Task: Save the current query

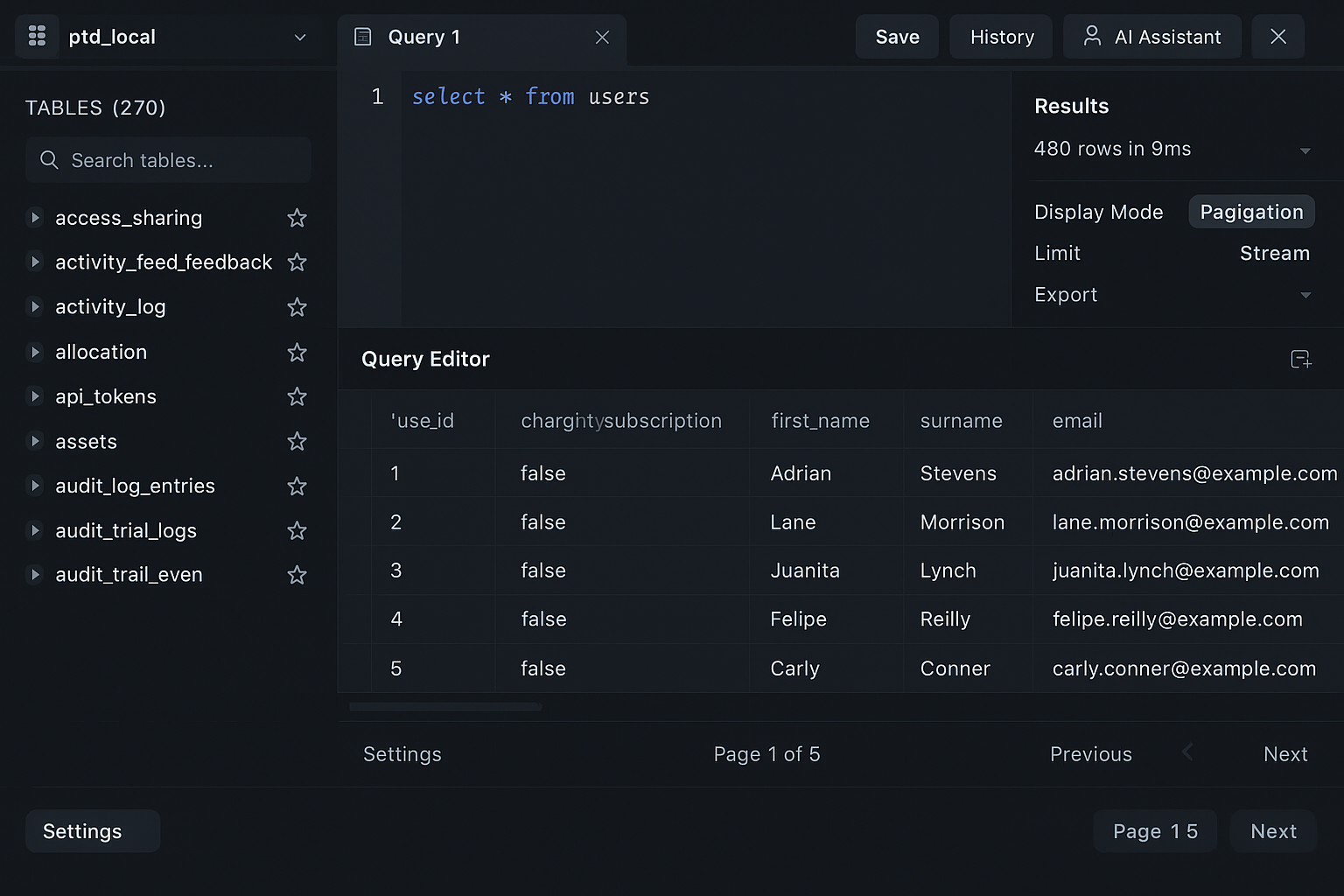Action: pos(897,36)
